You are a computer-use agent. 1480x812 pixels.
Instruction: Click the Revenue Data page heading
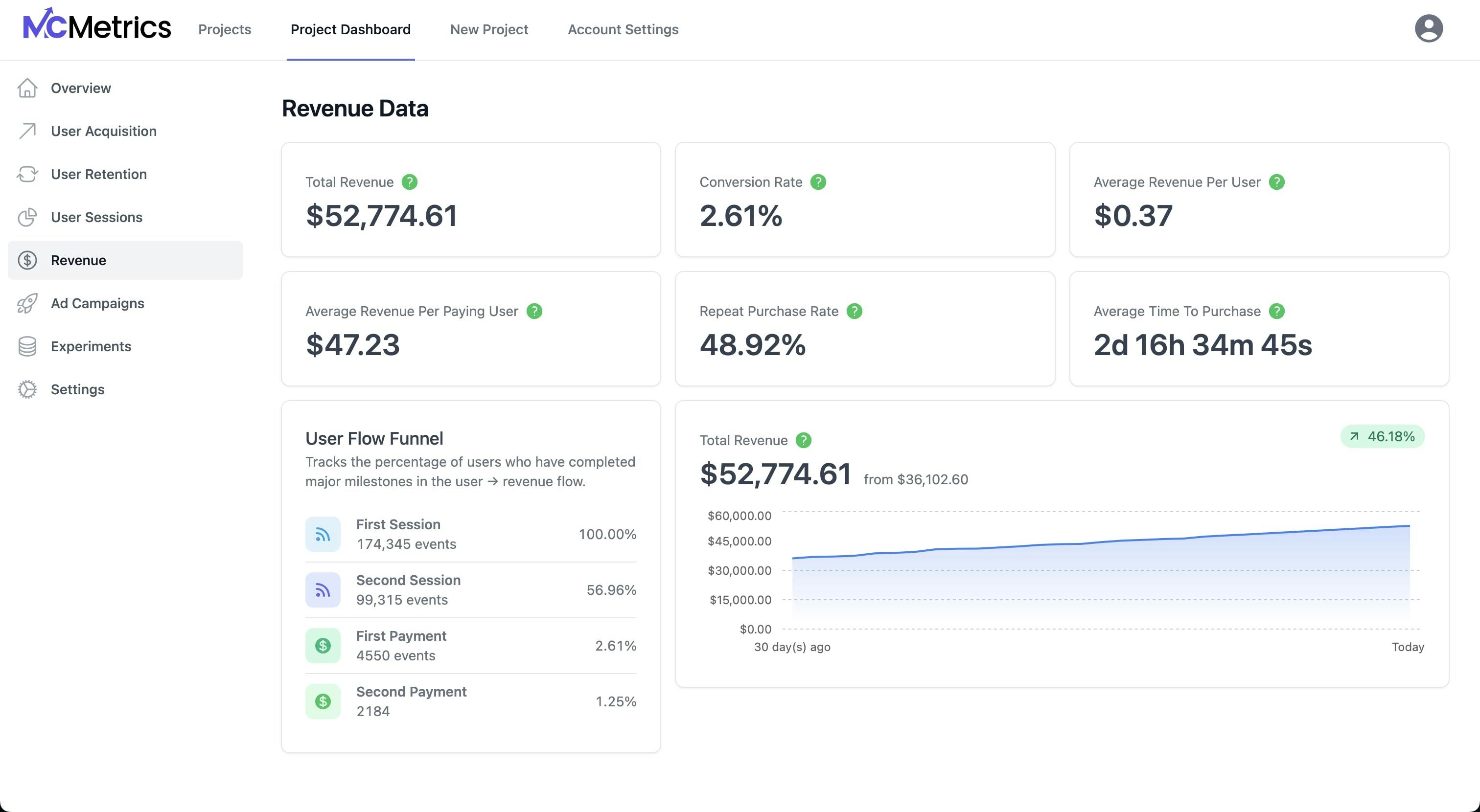tap(355, 109)
